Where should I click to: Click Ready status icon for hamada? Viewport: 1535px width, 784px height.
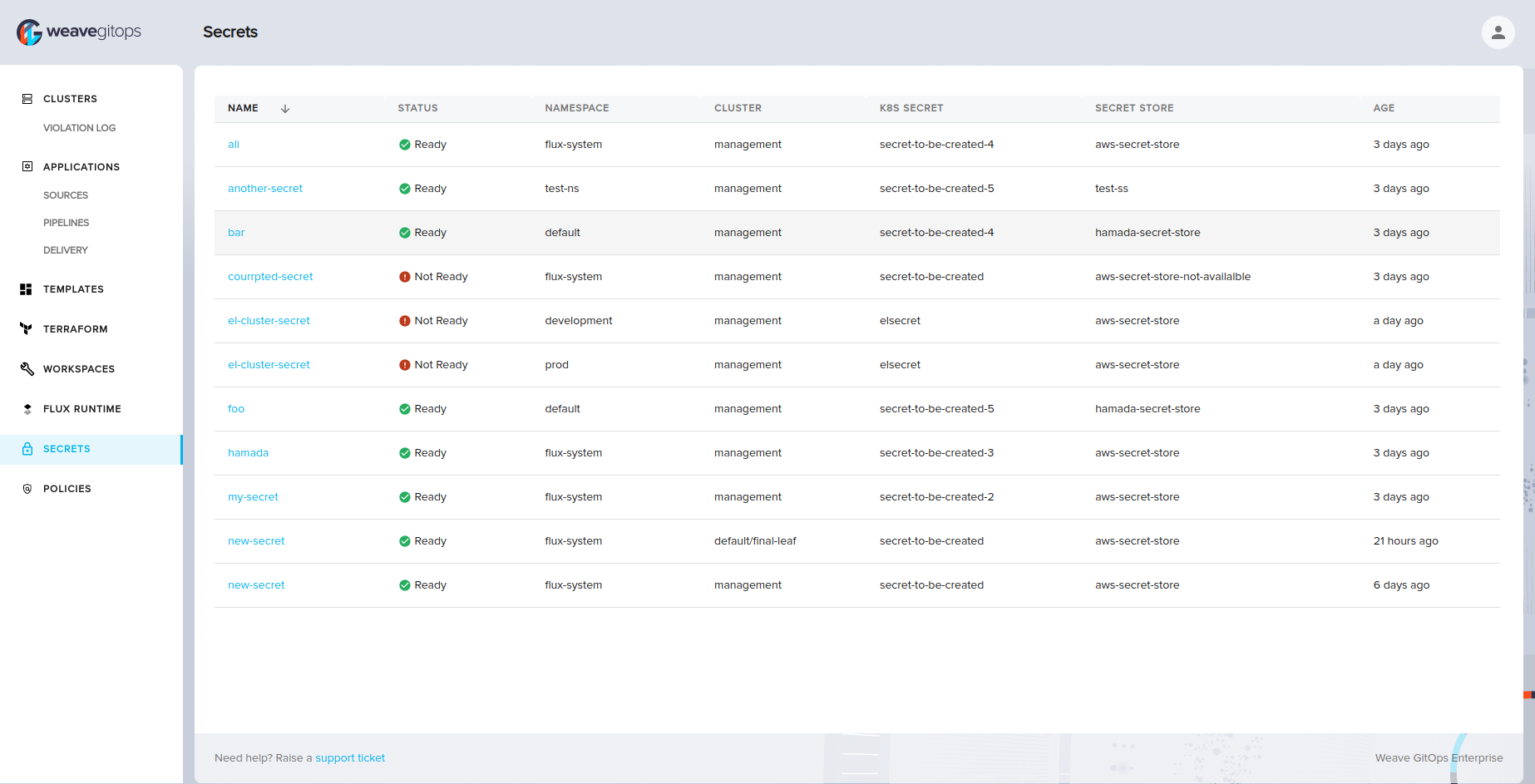pos(405,453)
